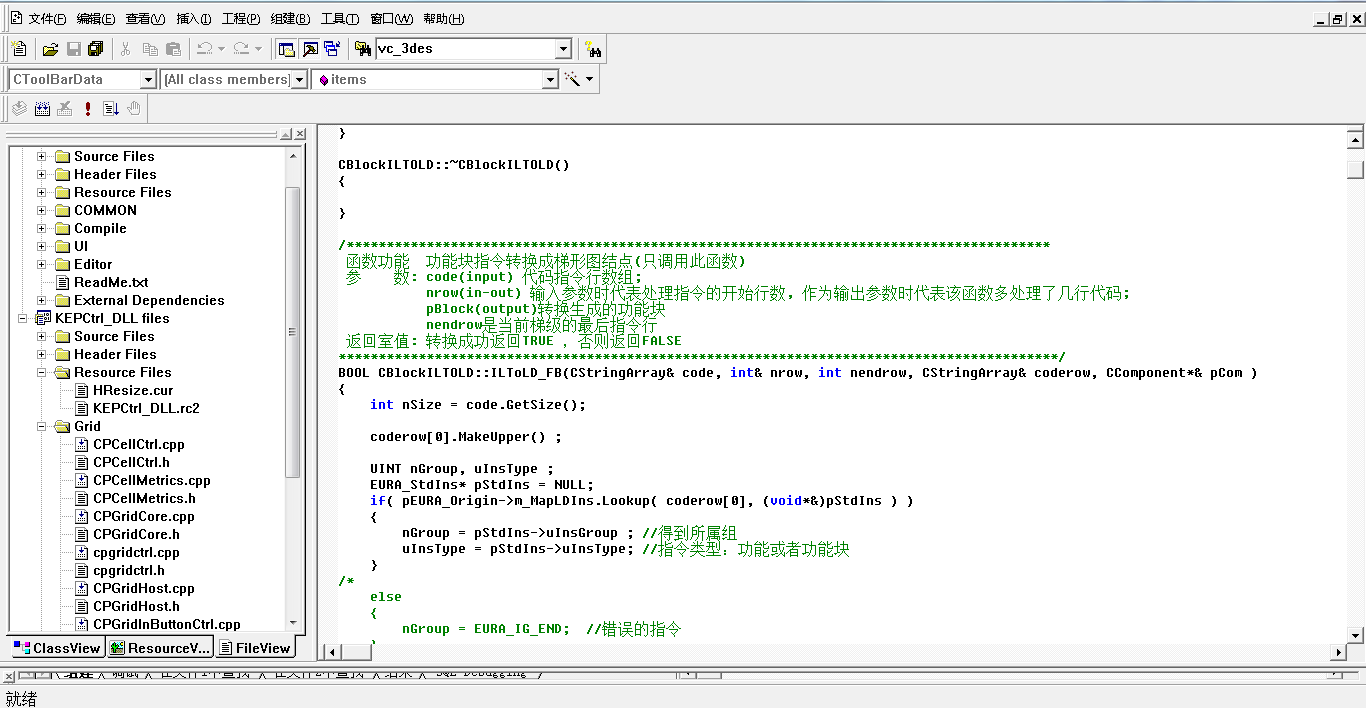Expand the External Dependencies node
The image size is (1366, 708).
42,300
